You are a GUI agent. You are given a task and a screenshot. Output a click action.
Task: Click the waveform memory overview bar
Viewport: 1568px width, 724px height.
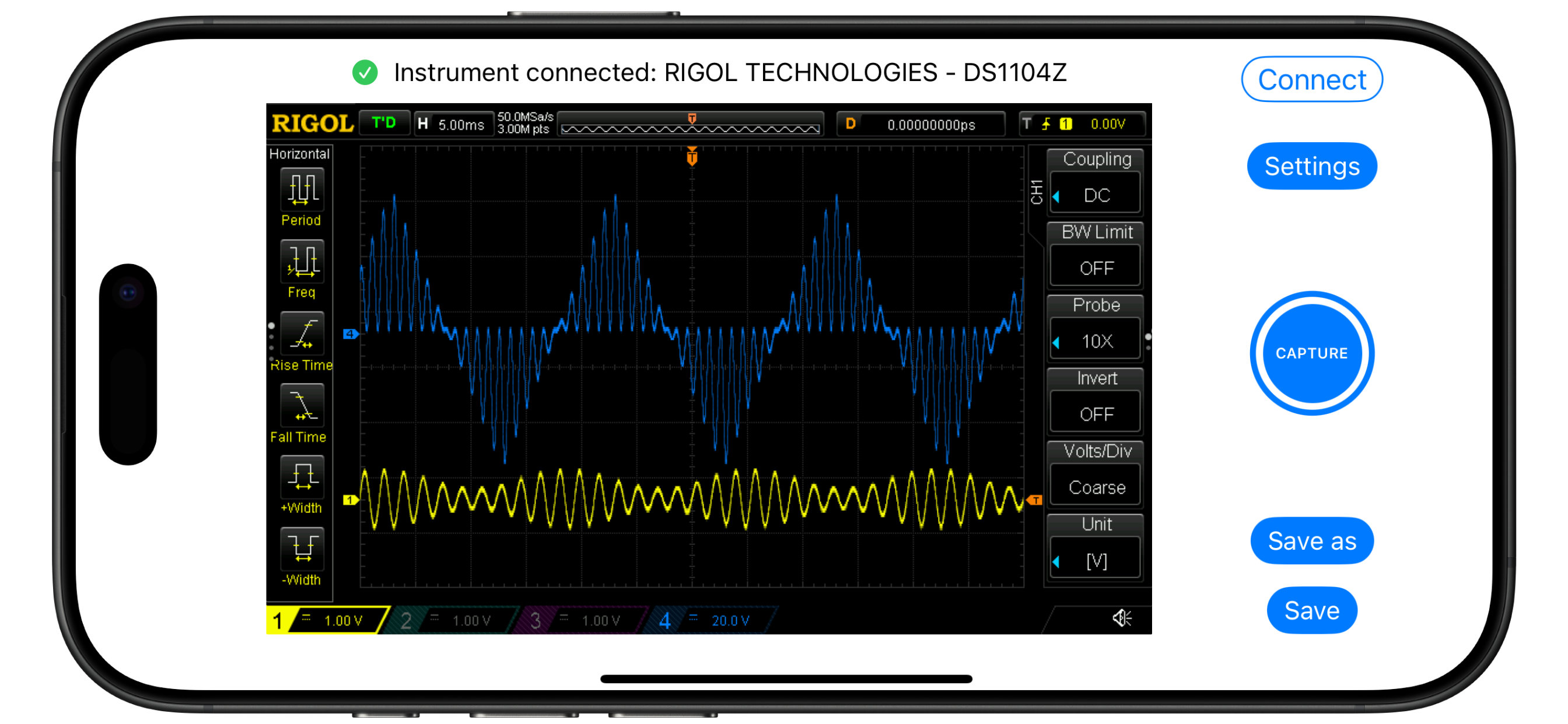click(691, 124)
